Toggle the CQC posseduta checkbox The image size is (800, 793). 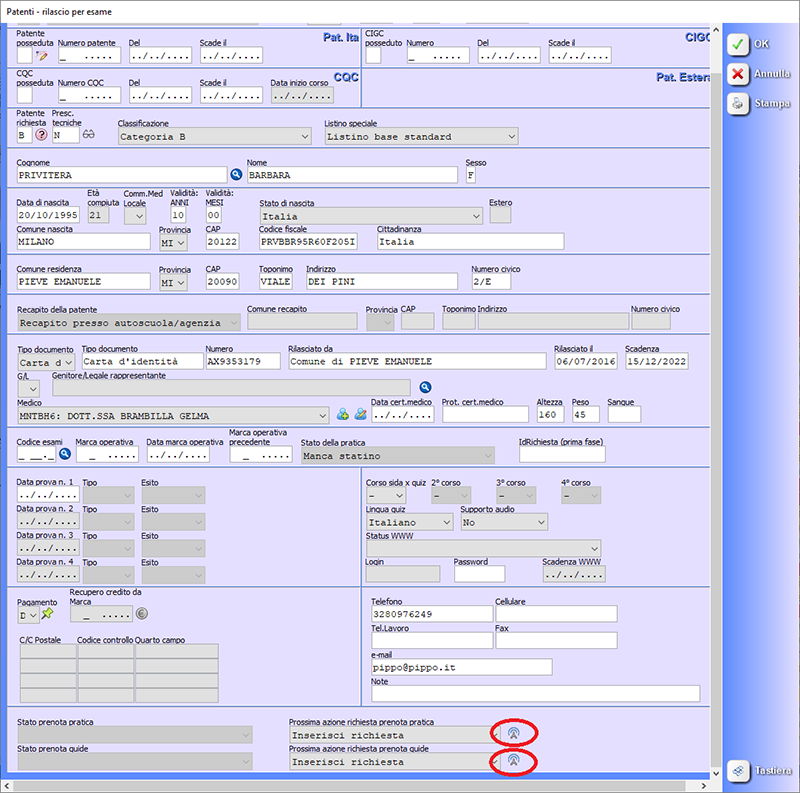(25, 95)
